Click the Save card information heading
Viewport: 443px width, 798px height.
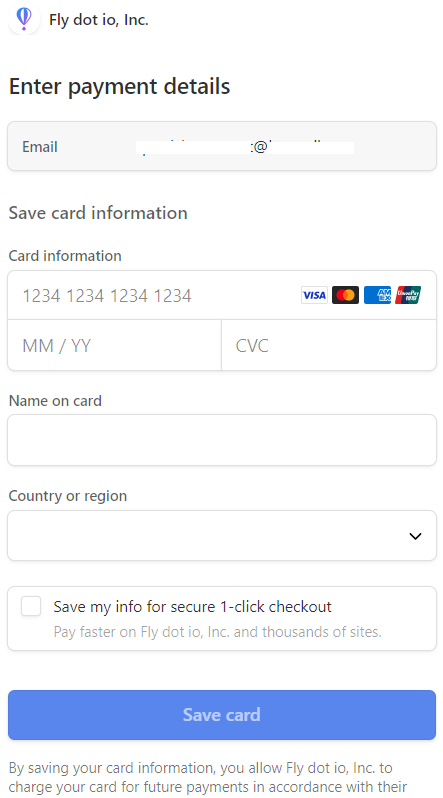98,213
